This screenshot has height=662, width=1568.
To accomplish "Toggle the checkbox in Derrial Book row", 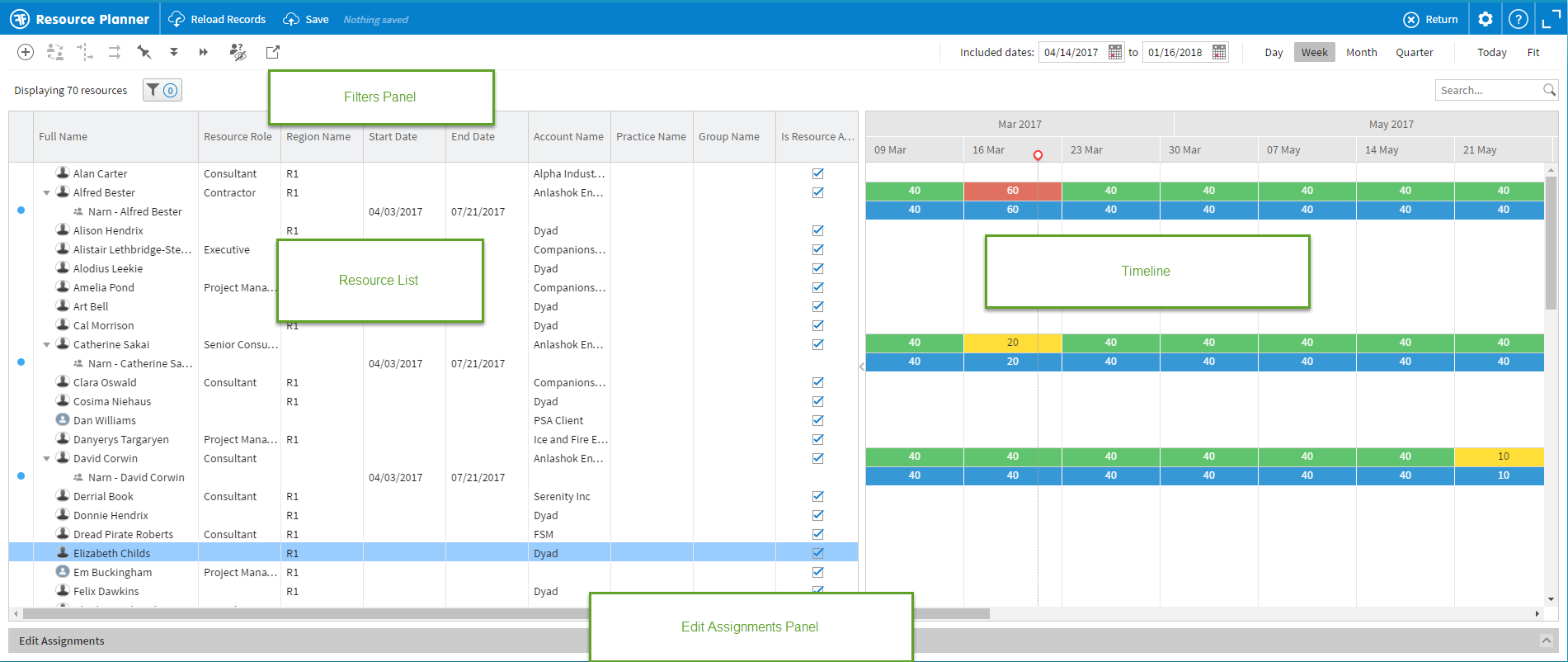I will click(x=817, y=496).
